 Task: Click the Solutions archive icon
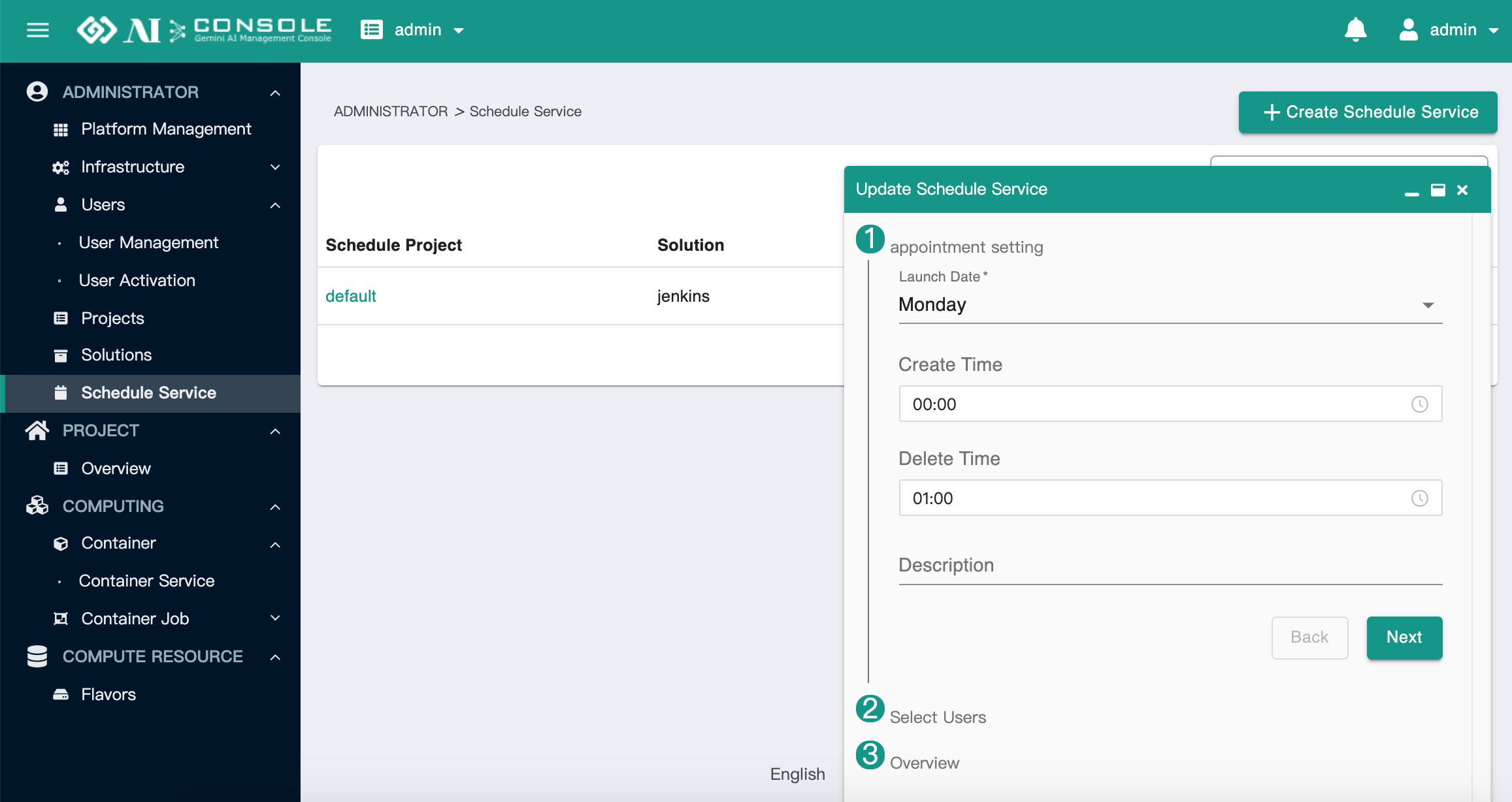click(x=61, y=356)
